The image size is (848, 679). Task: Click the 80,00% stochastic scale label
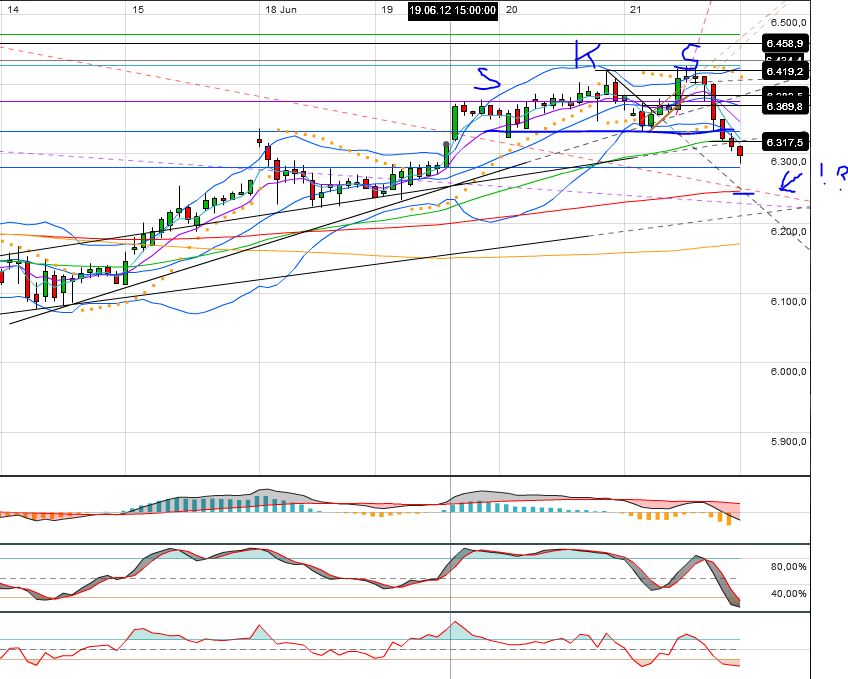point(789,567)
